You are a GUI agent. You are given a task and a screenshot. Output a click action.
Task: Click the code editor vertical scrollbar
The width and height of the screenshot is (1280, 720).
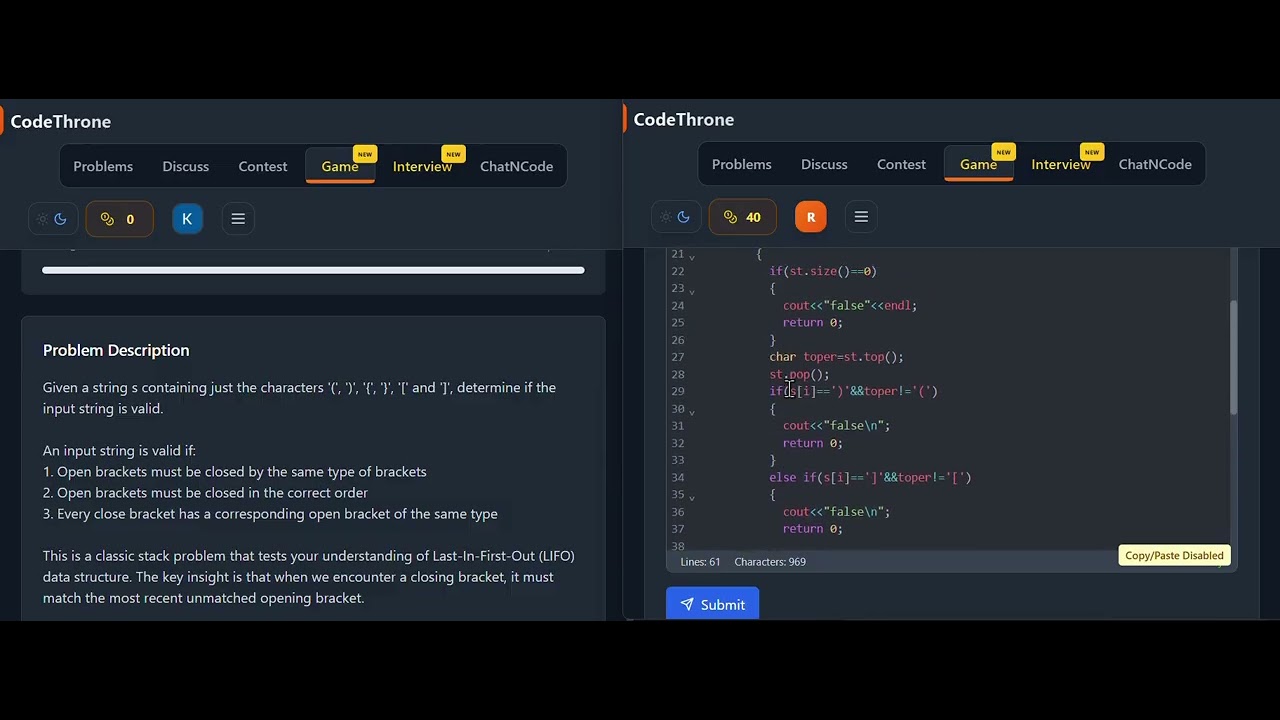tap(1233, 357)
